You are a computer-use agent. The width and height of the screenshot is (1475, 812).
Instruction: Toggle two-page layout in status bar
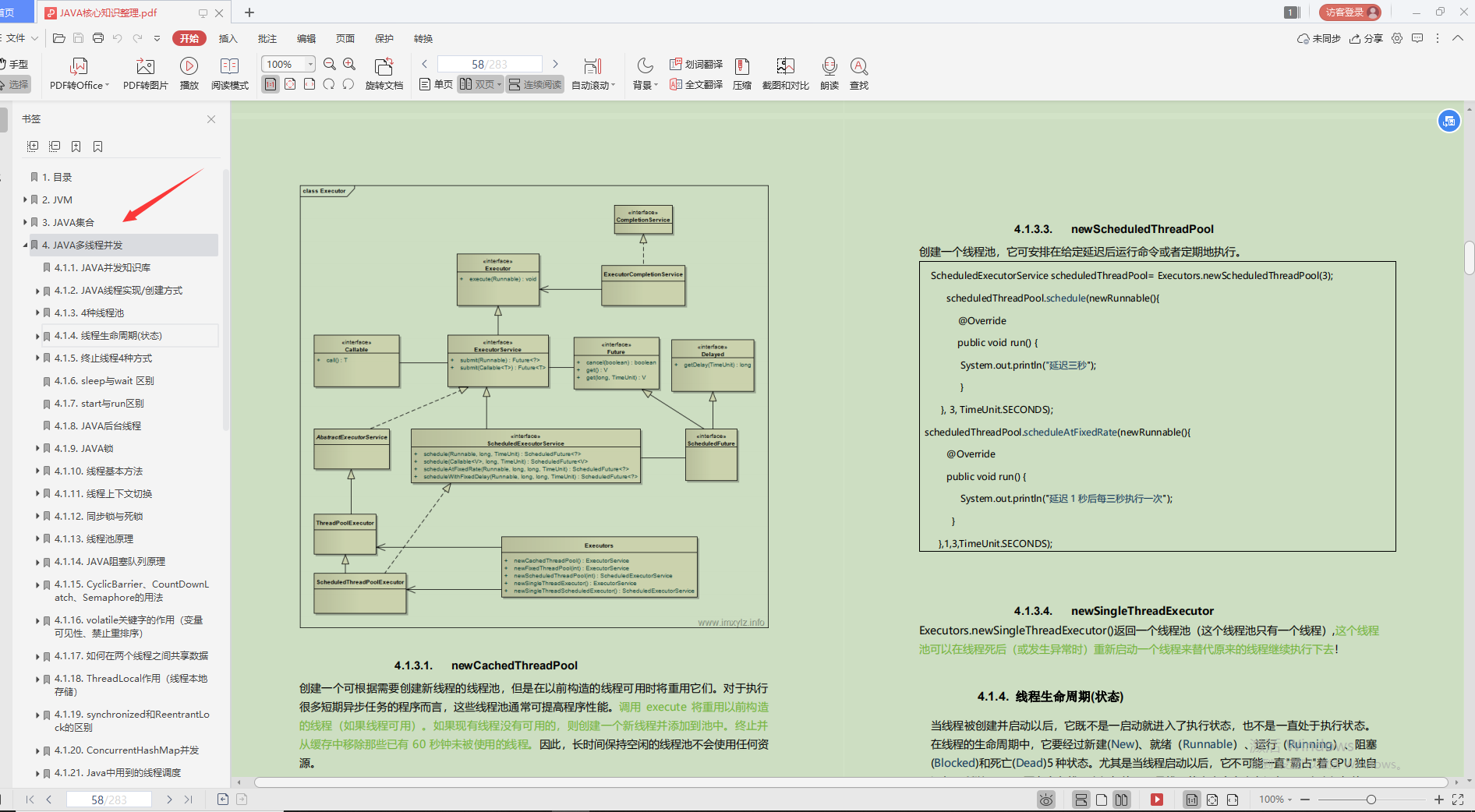click(1121, 800)
